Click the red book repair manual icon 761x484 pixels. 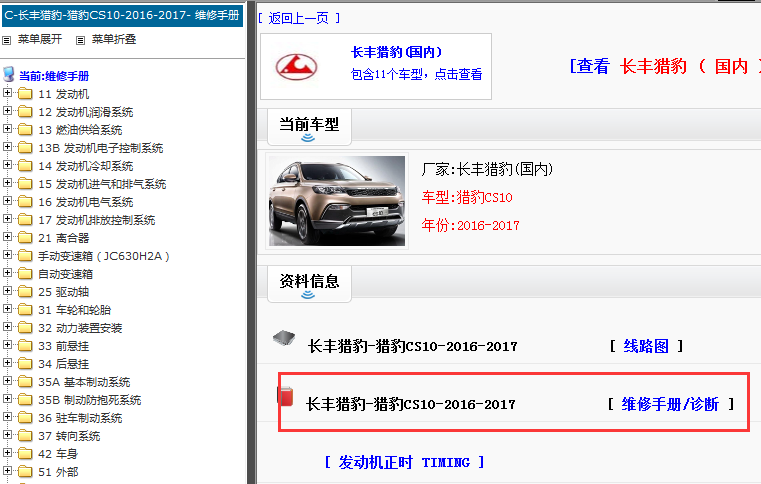[285, 396]
